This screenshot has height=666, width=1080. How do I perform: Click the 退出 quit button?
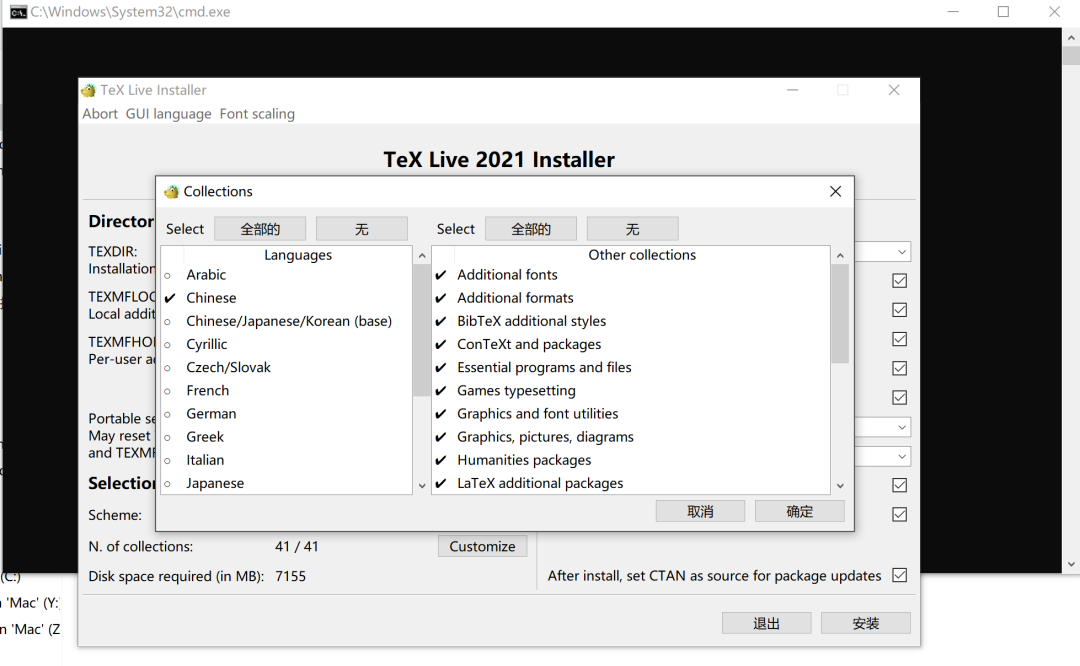[767, 623]
